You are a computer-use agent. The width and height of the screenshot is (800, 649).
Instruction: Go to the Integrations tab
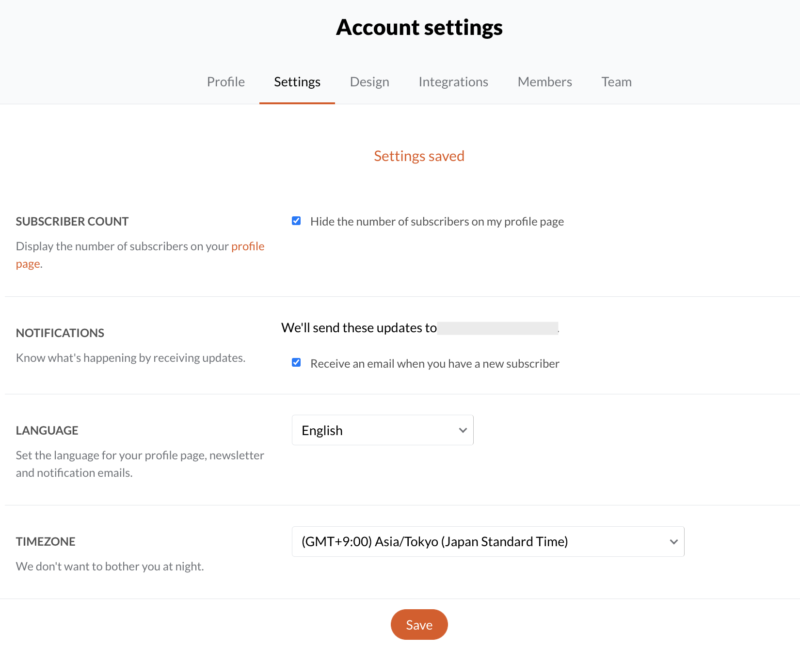[453, 82]
